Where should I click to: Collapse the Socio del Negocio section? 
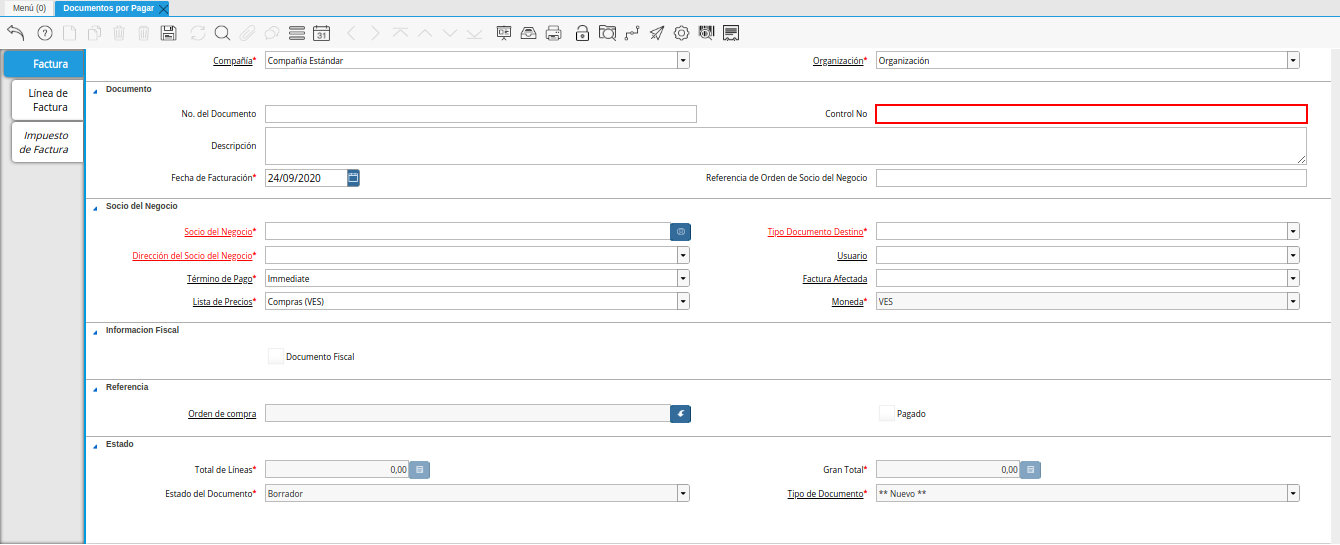96,207
